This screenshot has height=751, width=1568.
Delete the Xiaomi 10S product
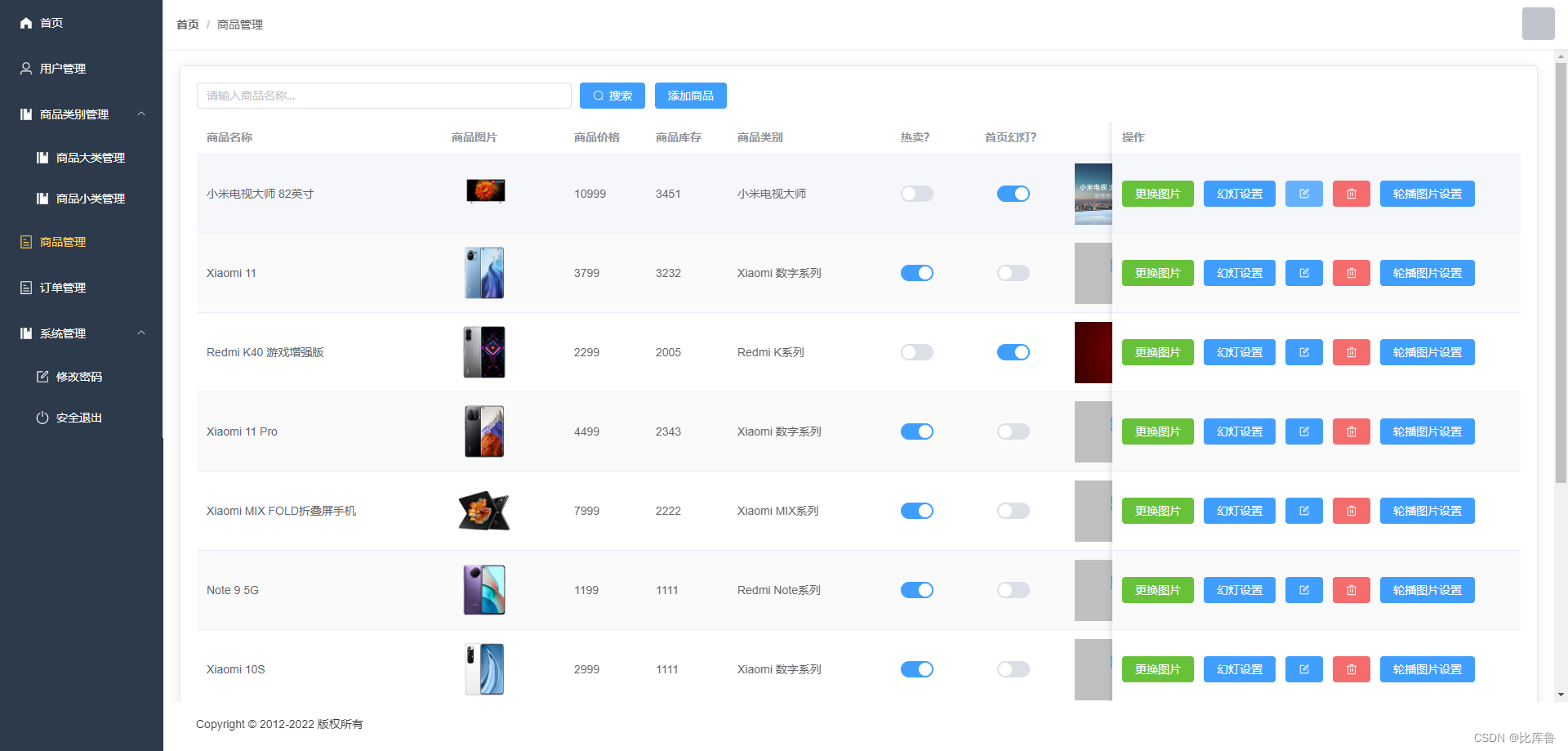pyautogui.click(x=1352, y=669)
